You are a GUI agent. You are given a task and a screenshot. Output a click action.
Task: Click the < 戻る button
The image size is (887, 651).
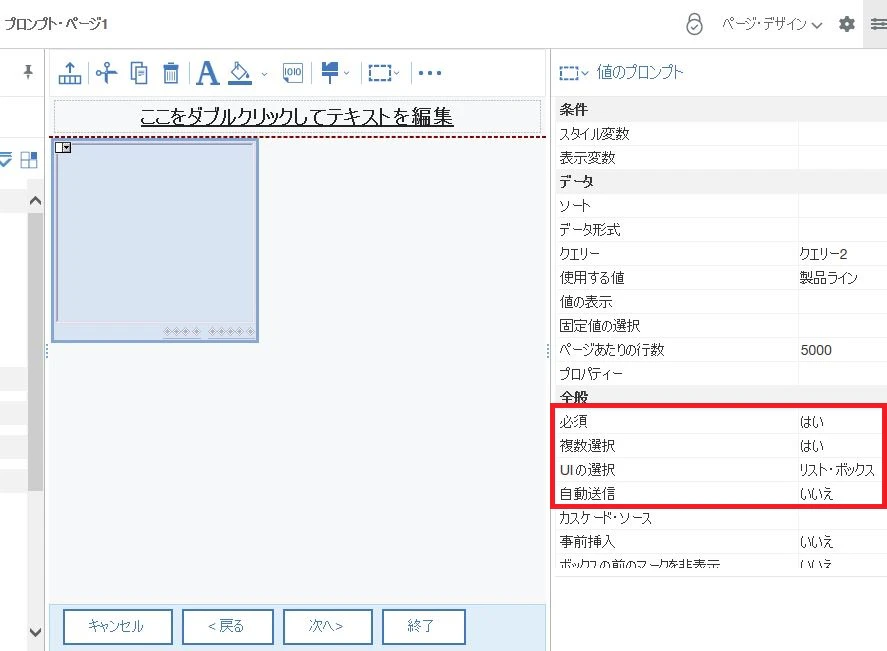point(228,627)
